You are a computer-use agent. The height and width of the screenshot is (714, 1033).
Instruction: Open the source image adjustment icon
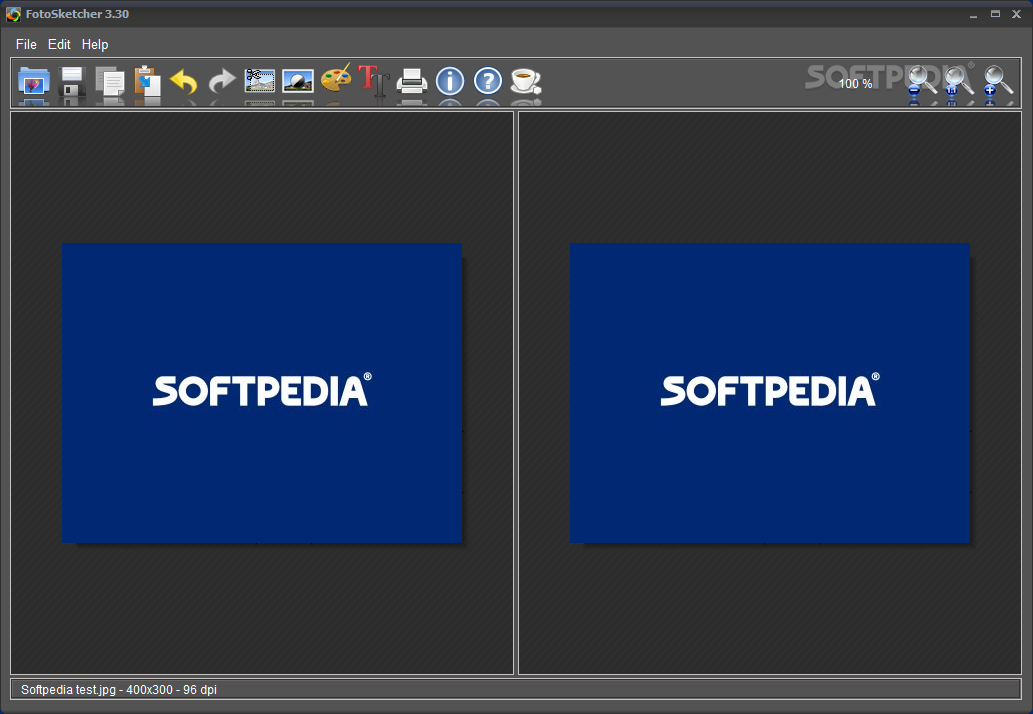[298, 82]
